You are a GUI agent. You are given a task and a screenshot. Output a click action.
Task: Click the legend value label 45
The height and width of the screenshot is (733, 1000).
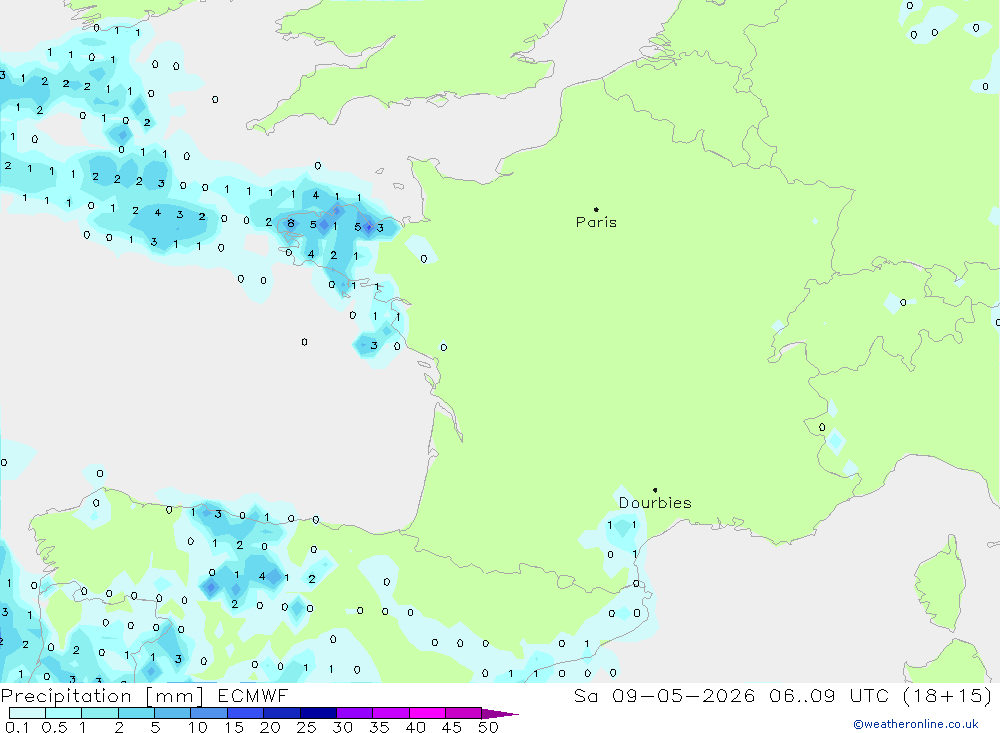pyautogui.click(x=452, y=727)
